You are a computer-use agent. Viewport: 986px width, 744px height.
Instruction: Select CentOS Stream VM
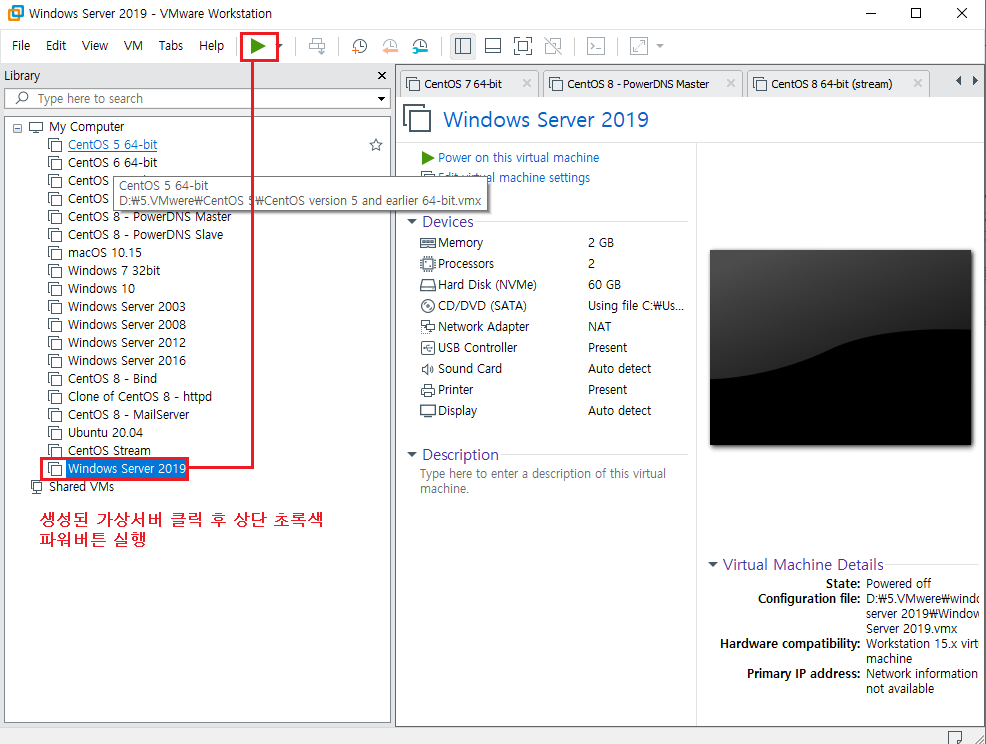click(x=109, y=450)
